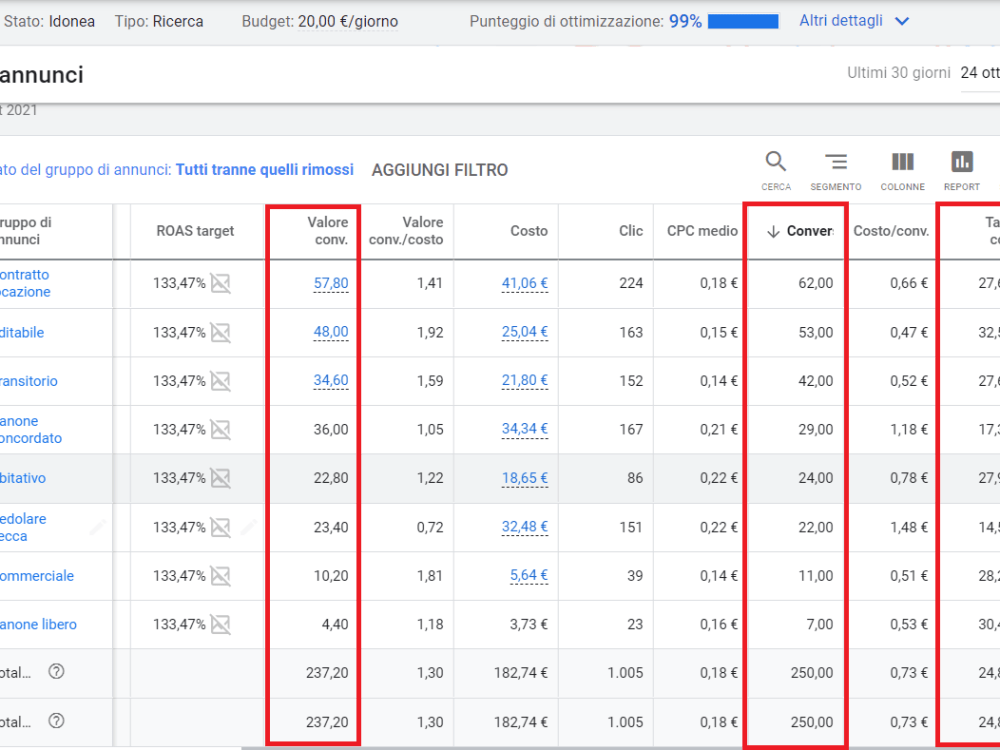Image resolution: width=1000 pixels, height=750 pixels.
Task: Open filter Tutti tranne quelli rimossi
Action: click(x=265, y=170)
